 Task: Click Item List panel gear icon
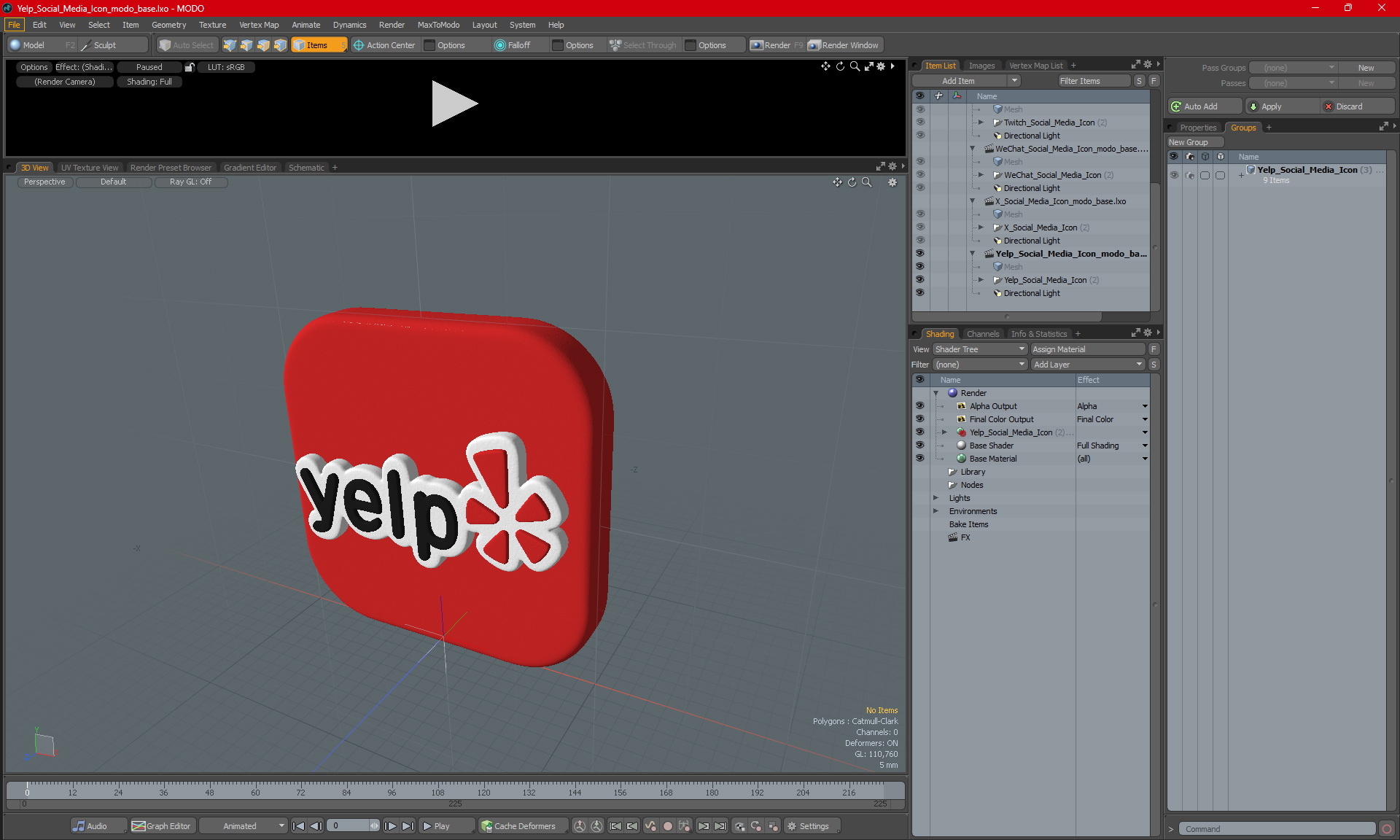(1148, 65)
